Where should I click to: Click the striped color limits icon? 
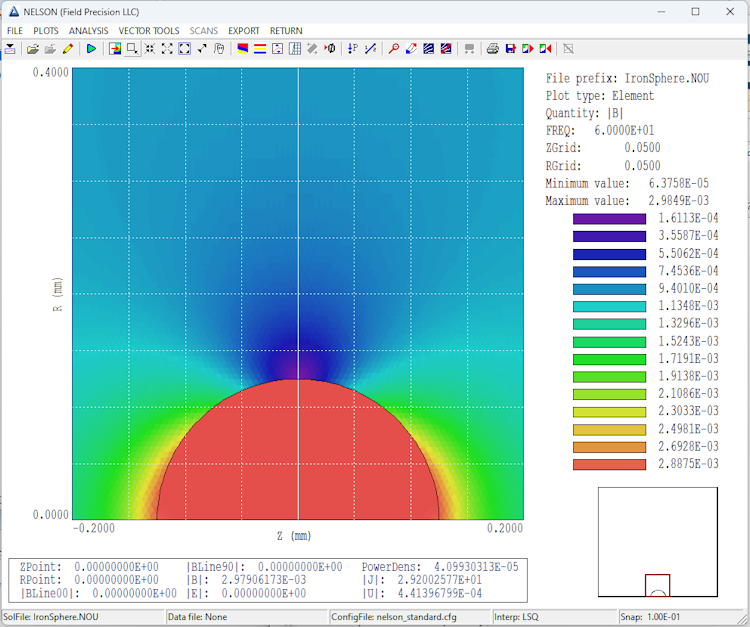click(x=260, y=49)
